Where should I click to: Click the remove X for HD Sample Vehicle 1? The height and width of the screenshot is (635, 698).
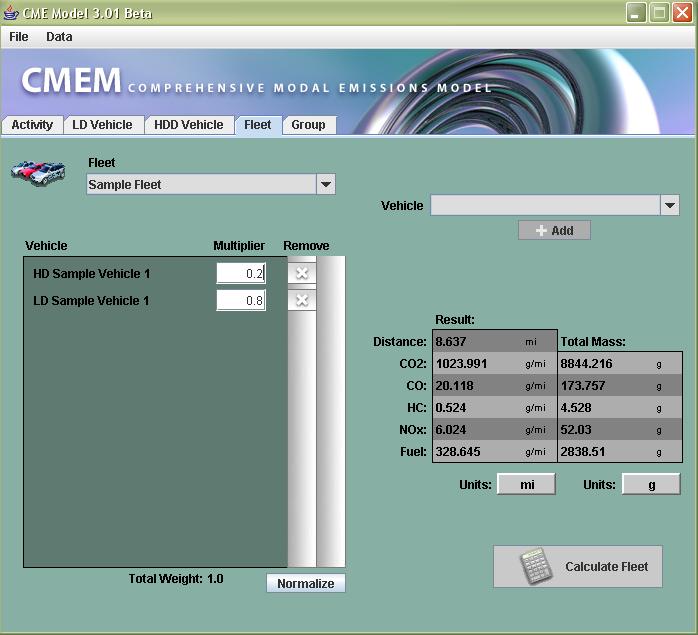(x=301, y=273)
